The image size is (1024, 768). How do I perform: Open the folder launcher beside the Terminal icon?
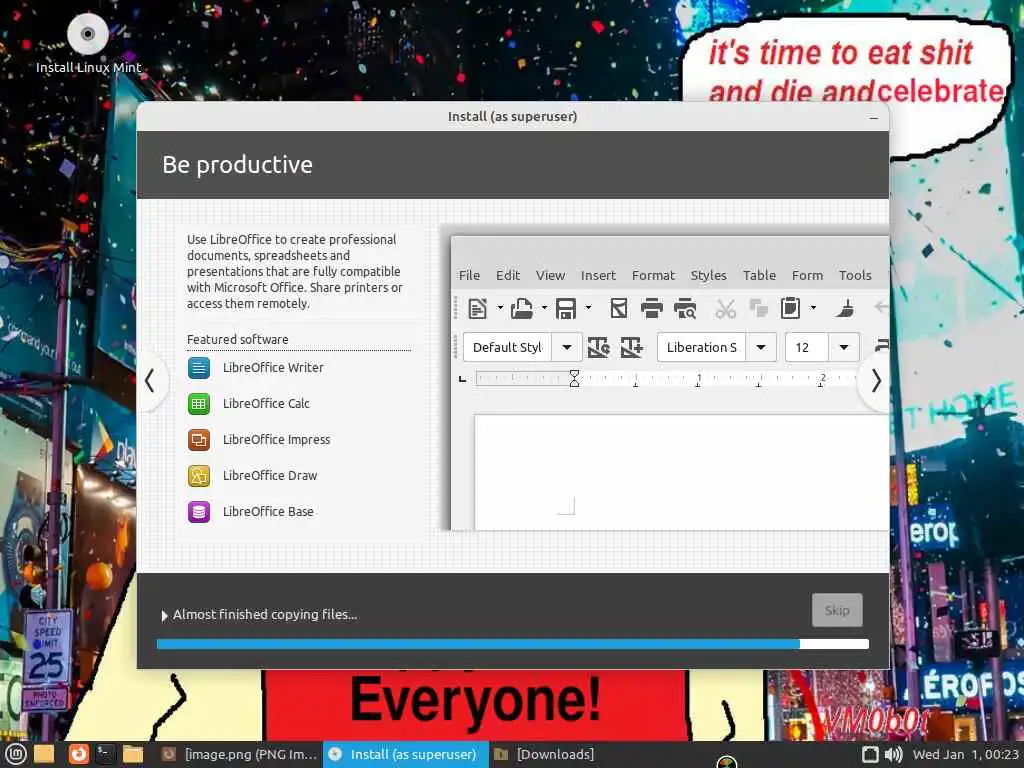pyautogui.click(x=133, y=754)
